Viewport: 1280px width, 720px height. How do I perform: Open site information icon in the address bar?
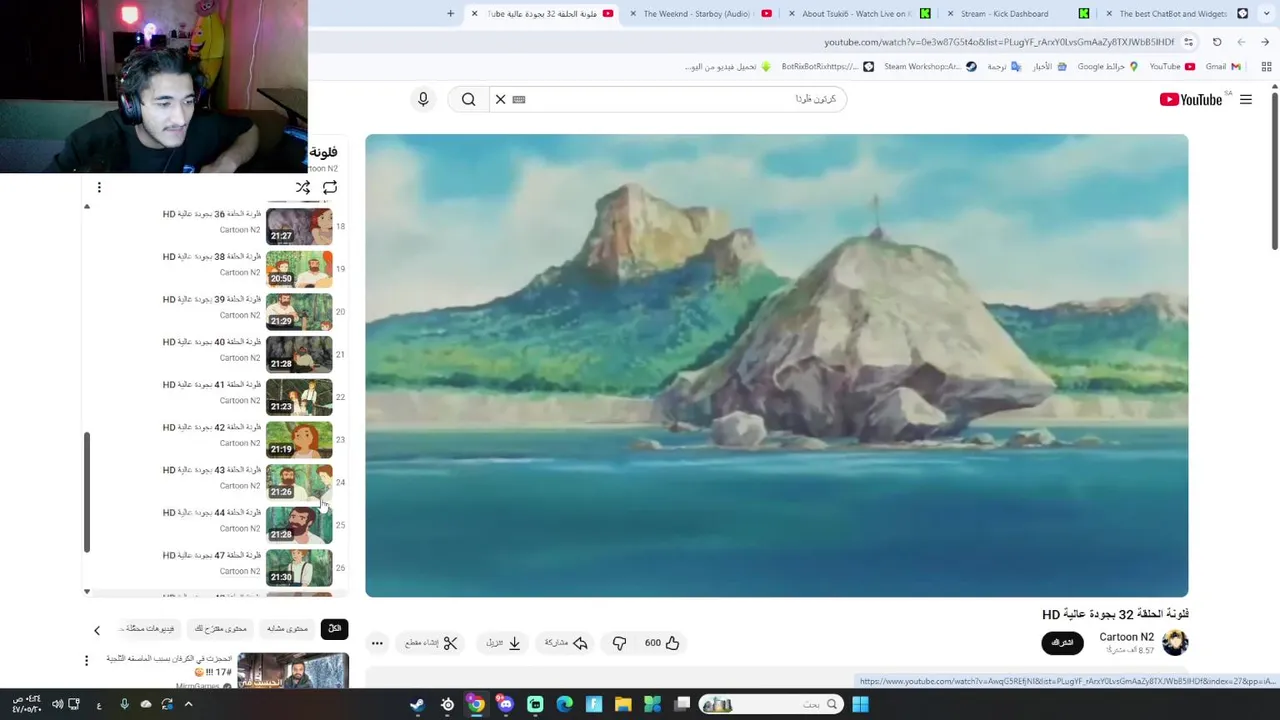[1188, 42]
